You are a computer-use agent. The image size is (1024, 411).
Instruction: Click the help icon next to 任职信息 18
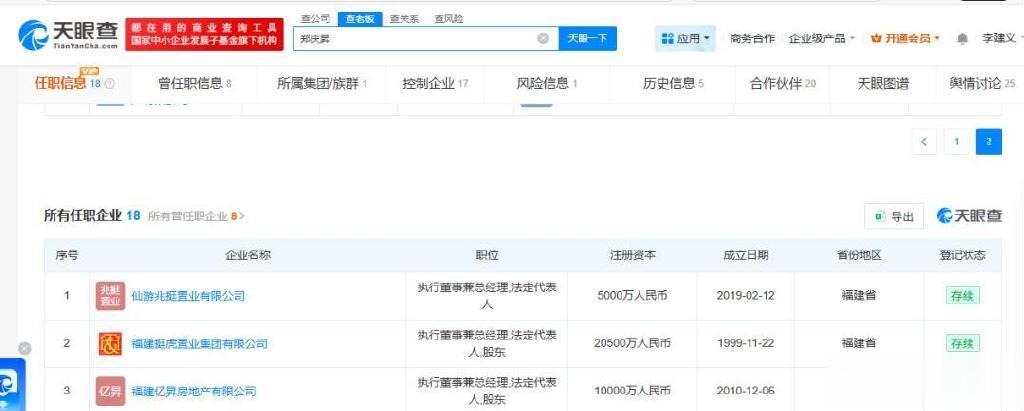(x=110, y=84)
